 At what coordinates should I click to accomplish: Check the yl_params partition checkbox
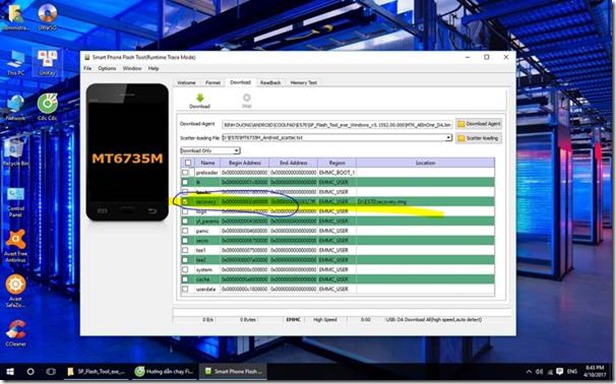pos(185,221)
